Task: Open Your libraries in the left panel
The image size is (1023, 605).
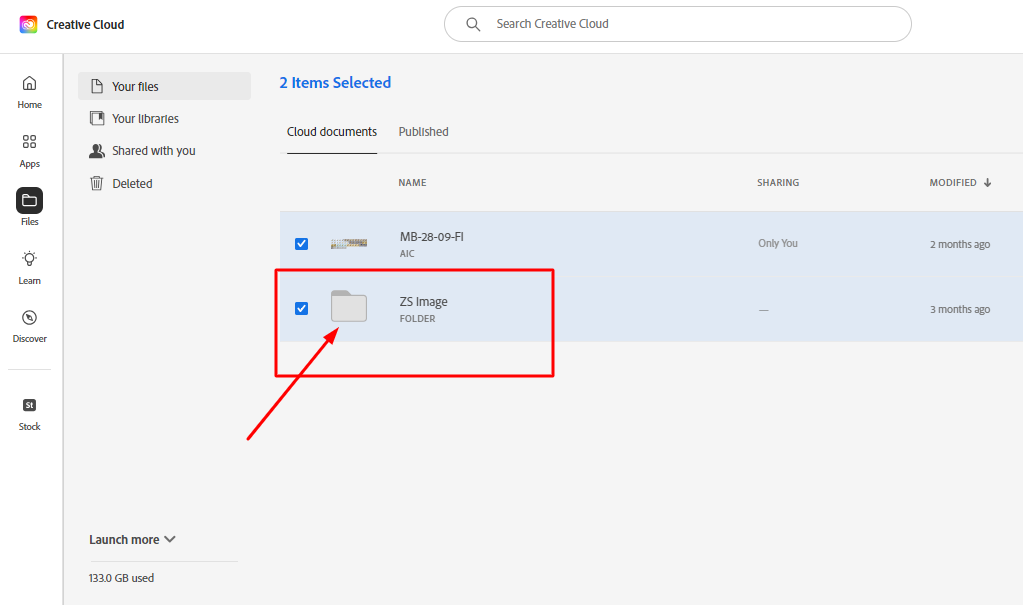Action: tap(145, 119)
